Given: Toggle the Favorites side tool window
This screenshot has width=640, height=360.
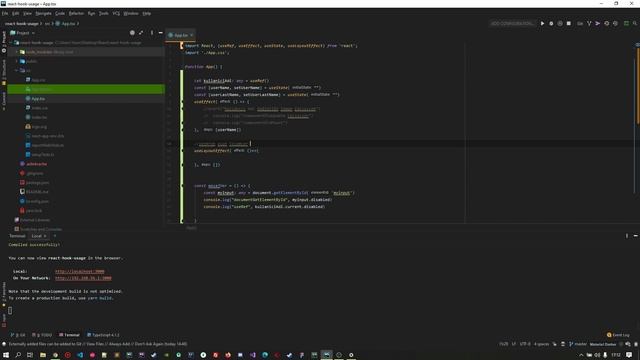Looking at the screenshot, I should tap(4, 295).
